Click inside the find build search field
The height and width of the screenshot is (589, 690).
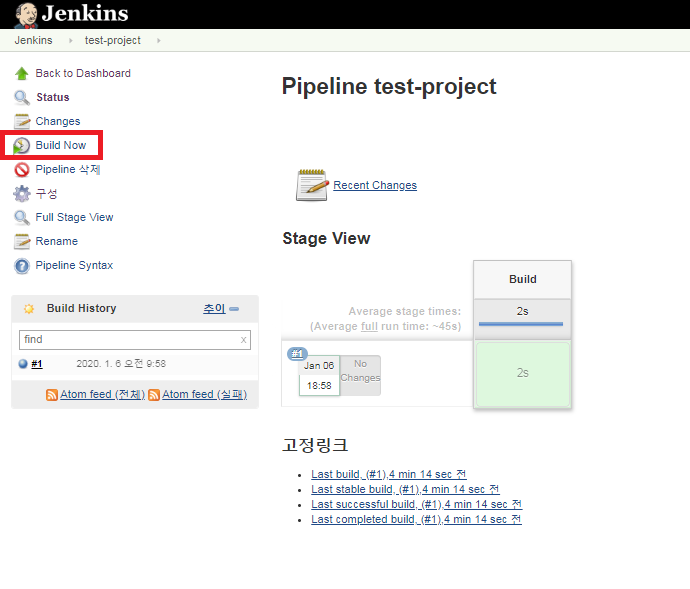135,340
